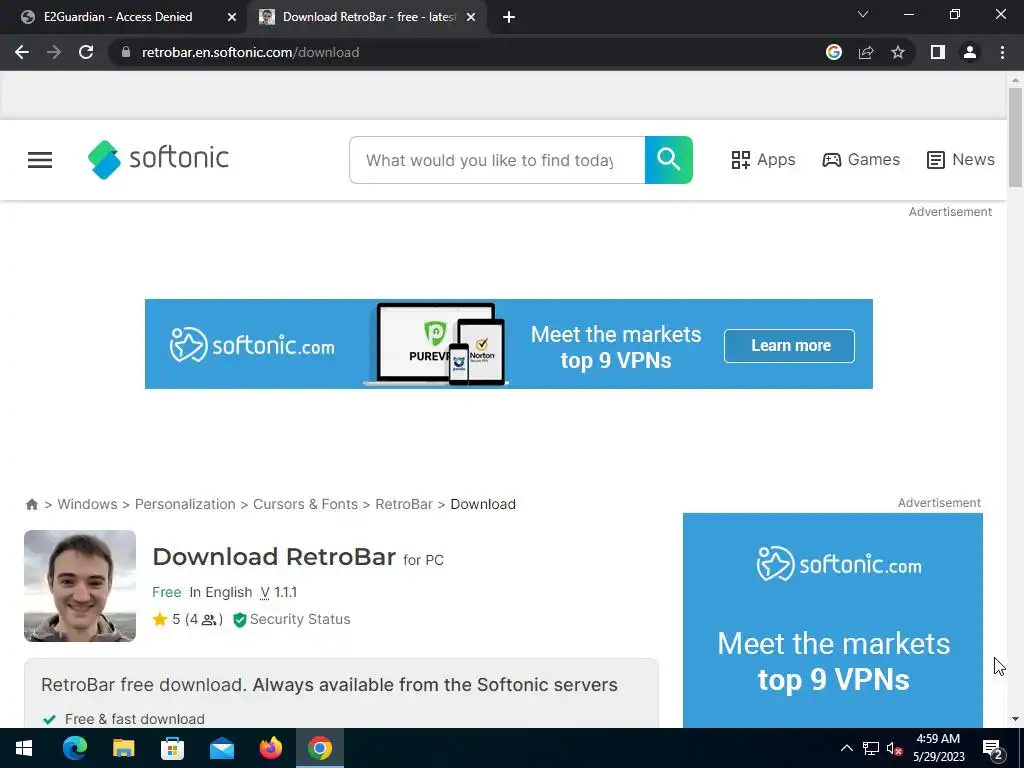Screen dimensions: 1024x768
Task: Close the Download RetroBar tab
Action: 471,17
